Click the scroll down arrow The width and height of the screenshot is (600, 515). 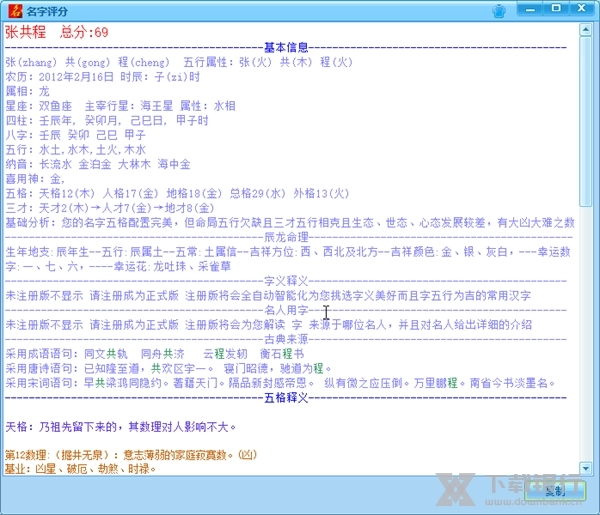pyautogui.click(x=585, y=468)
